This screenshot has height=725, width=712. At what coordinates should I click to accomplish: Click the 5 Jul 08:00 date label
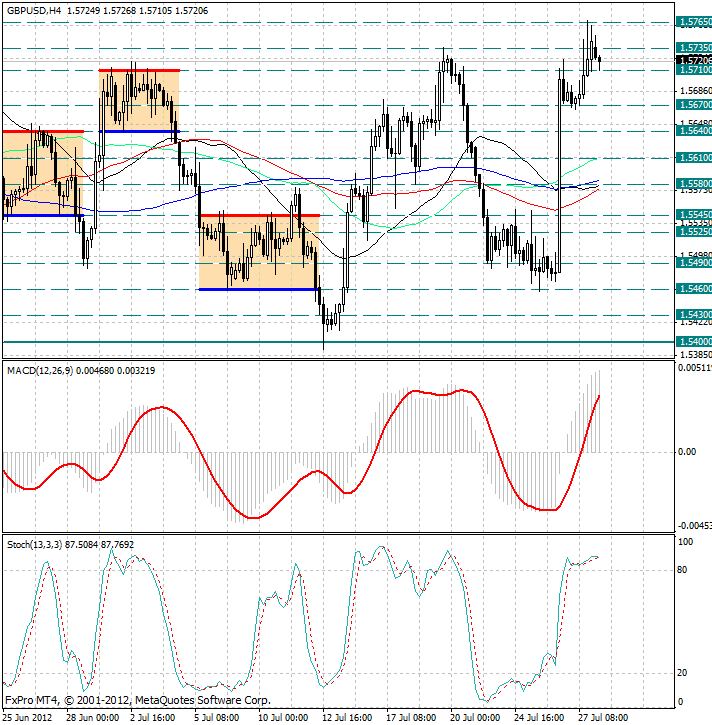point(218,718)
